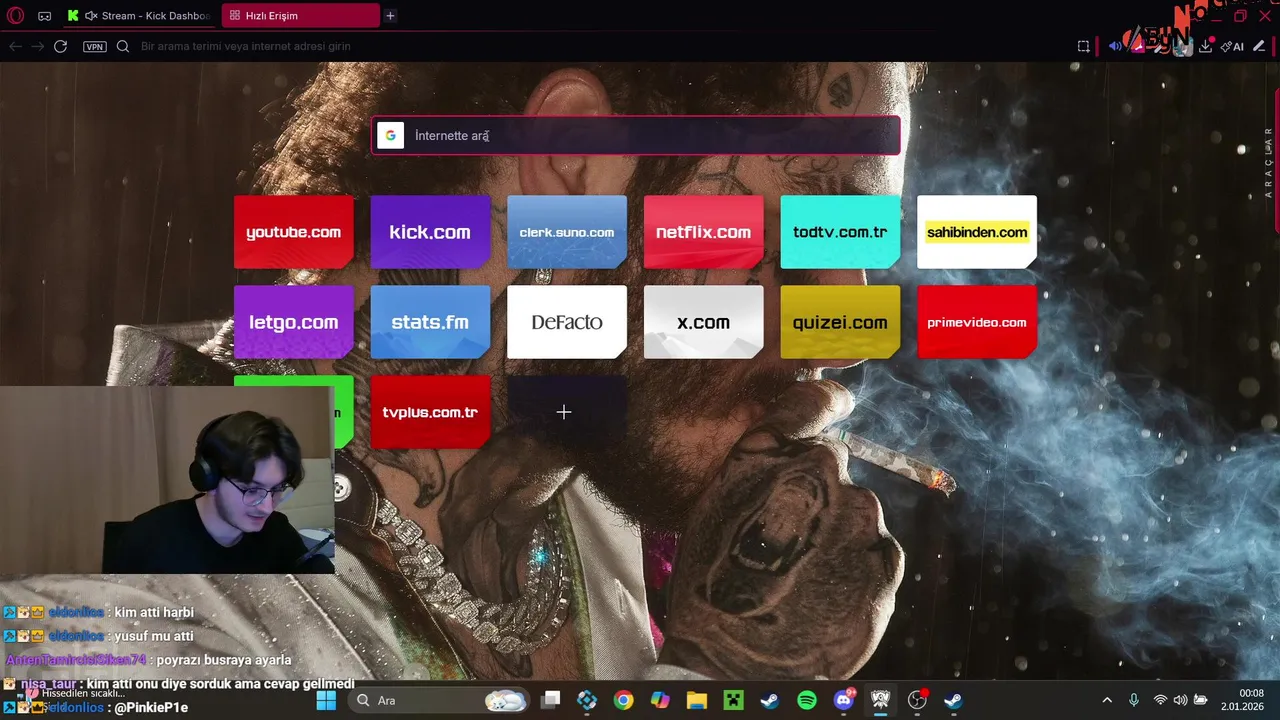
Task: Open the quizei.com speed dial
Action: point(840,322)
